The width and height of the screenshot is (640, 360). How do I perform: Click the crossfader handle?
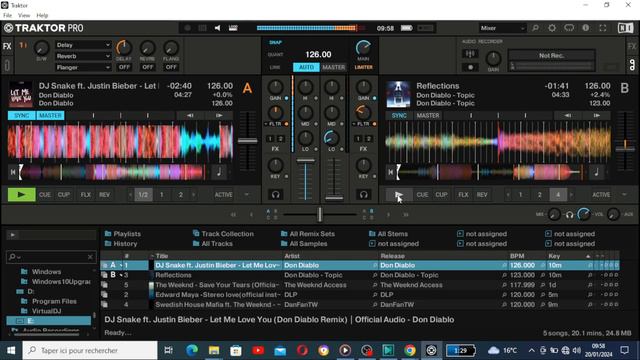pyautogui.click(x=320, y=214)
